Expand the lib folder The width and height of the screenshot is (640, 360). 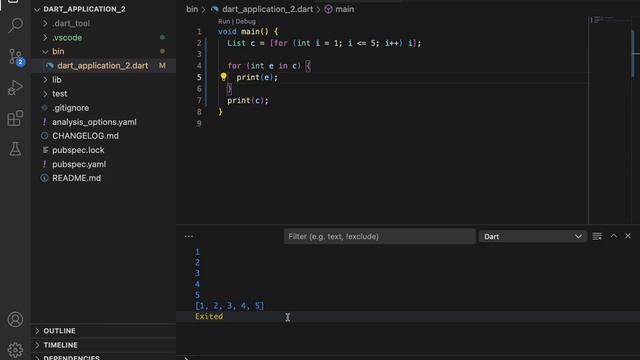45,80
